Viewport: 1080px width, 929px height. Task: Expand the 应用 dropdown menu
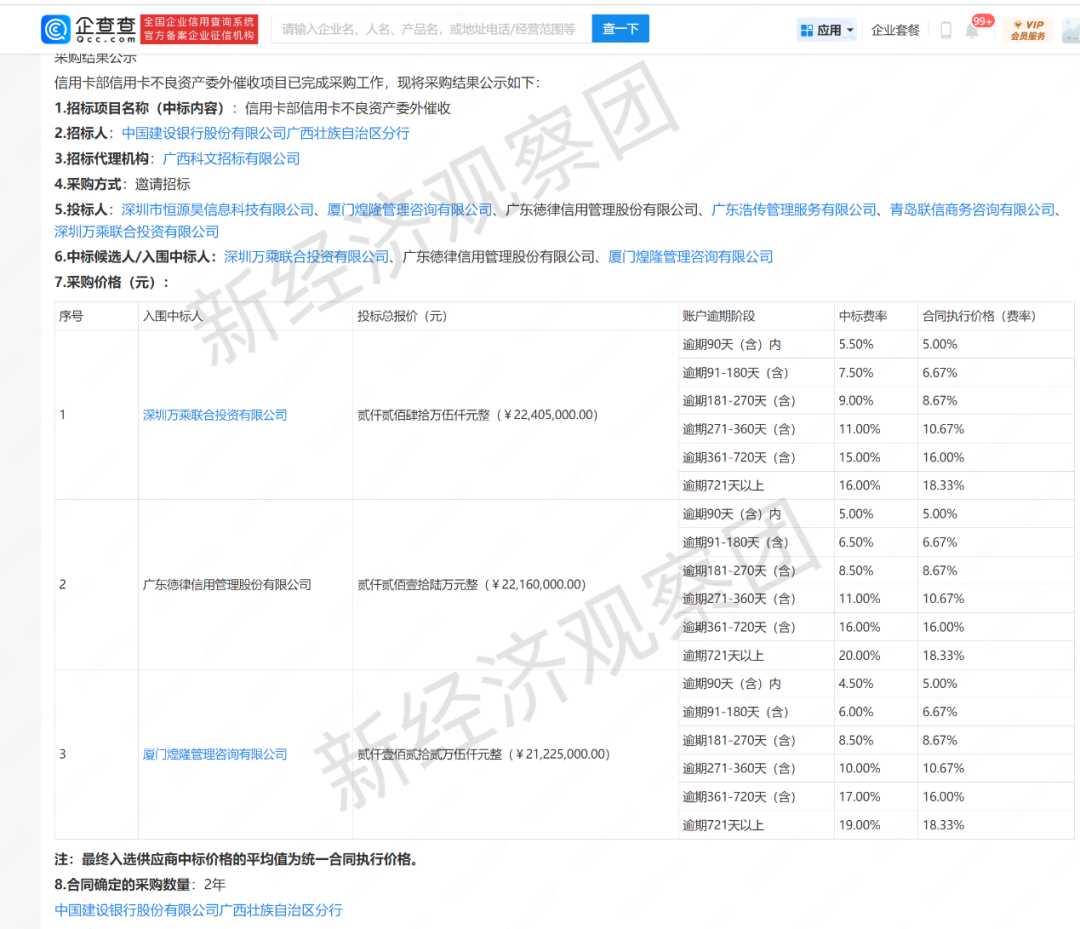850,30
